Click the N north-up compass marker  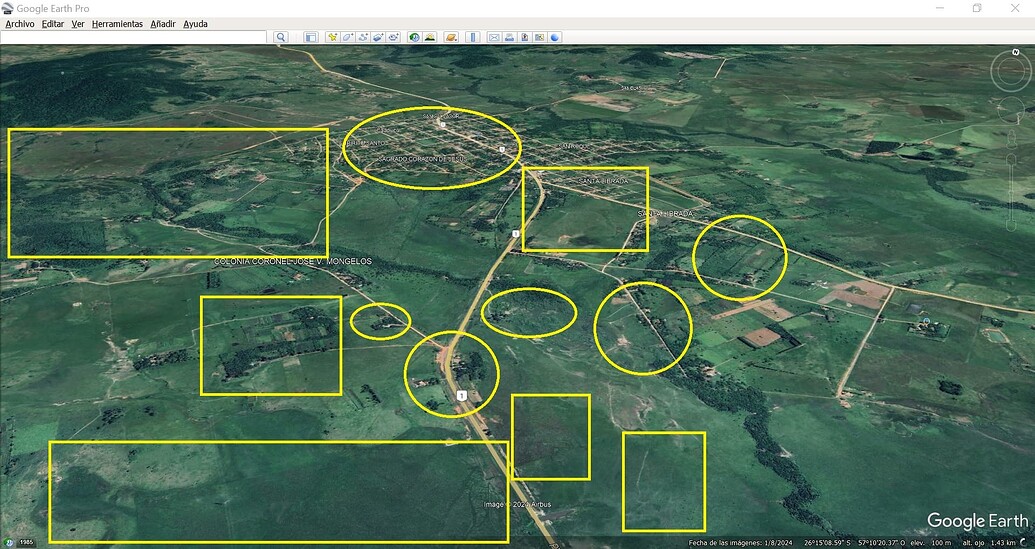(x=1015, y=51)
